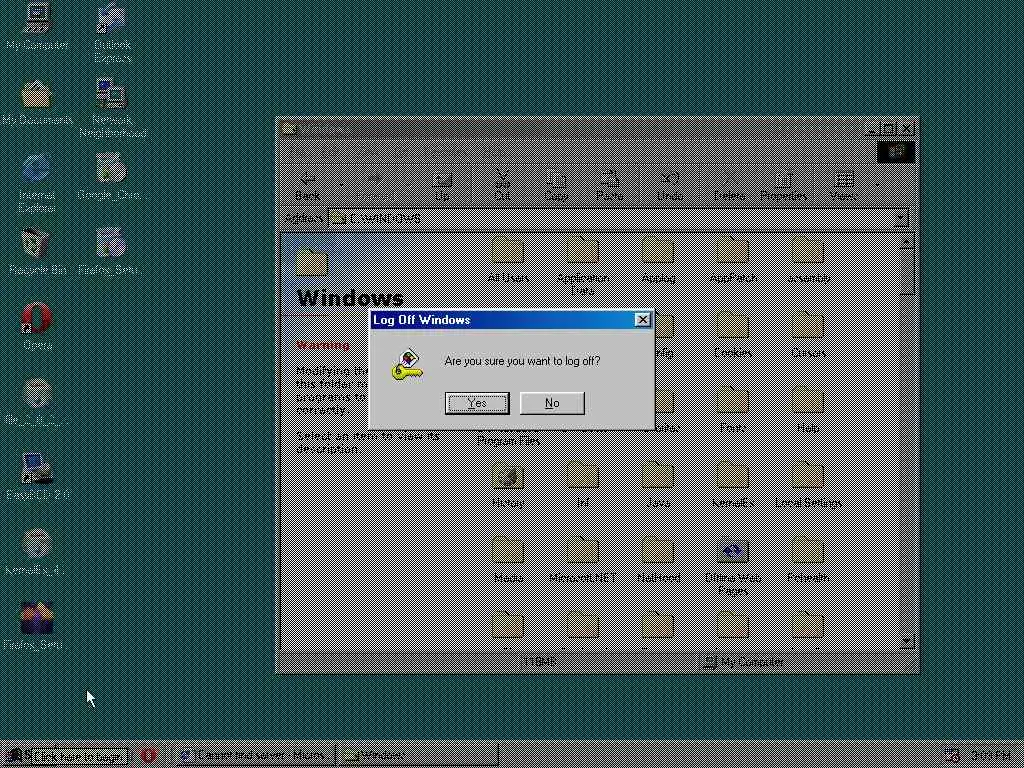Click the Start button on the taskbar
The image size is (1024, 768).
(x=17, y=756)
